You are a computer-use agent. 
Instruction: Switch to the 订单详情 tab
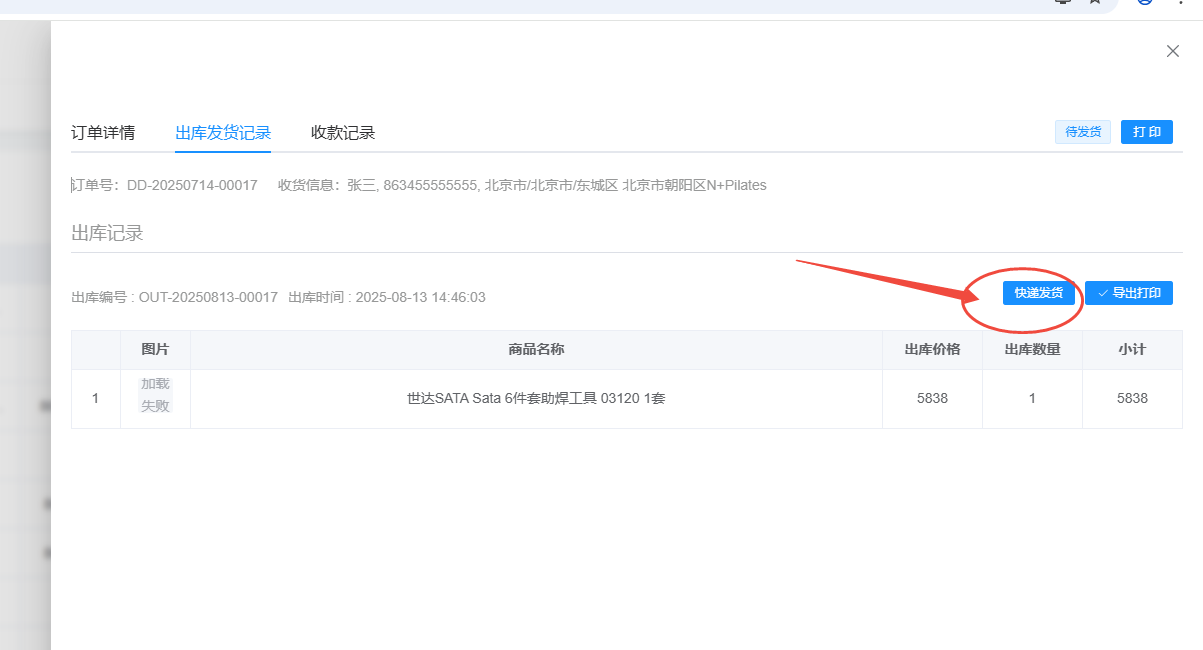coord(103,133)
